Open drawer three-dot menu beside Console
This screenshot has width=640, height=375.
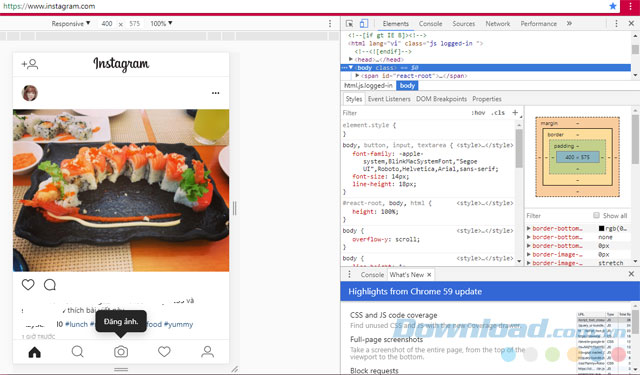pyautogui.click(x=349, y=275)
